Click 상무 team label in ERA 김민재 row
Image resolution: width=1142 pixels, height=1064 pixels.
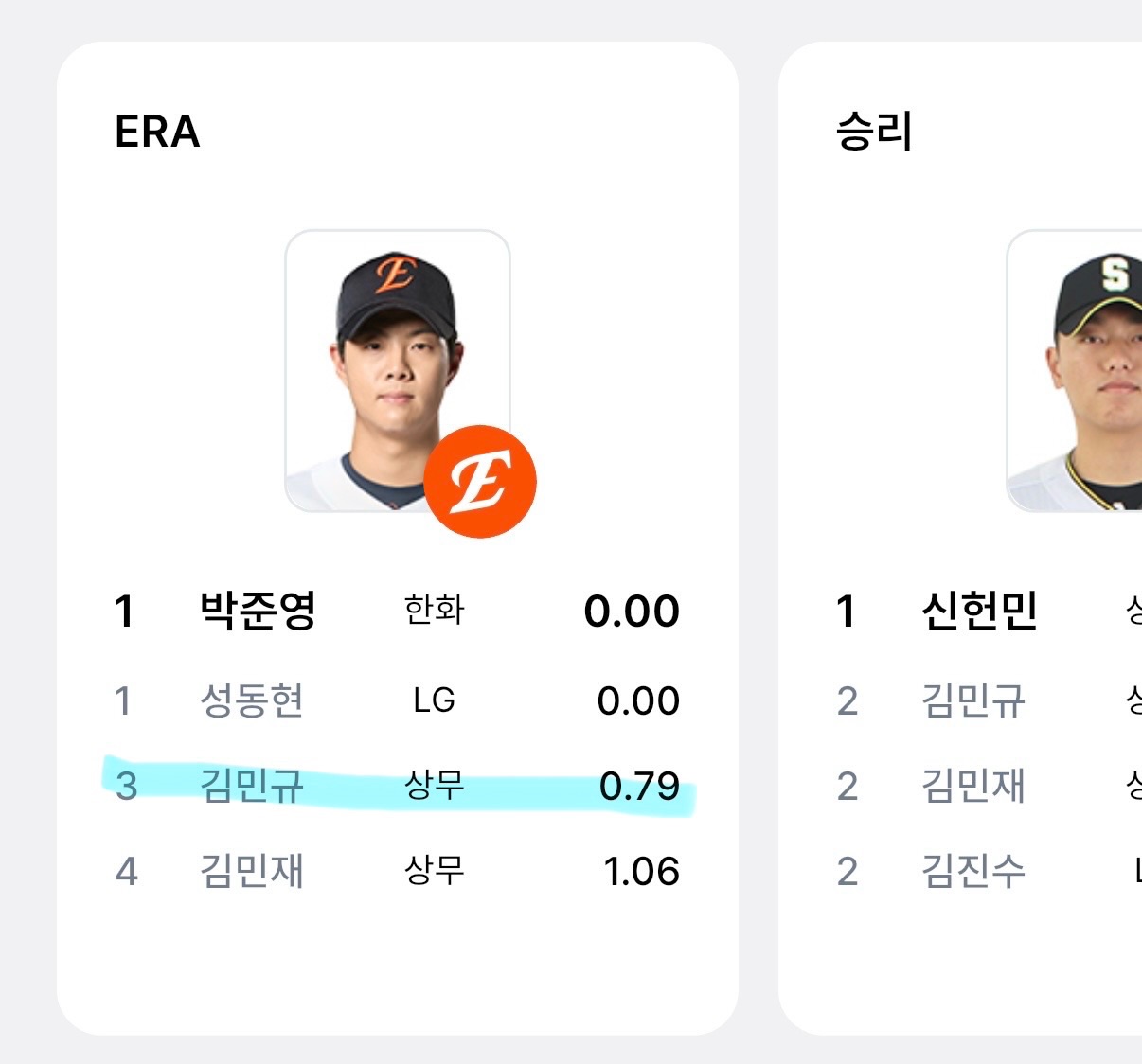[x=434, y=871]
